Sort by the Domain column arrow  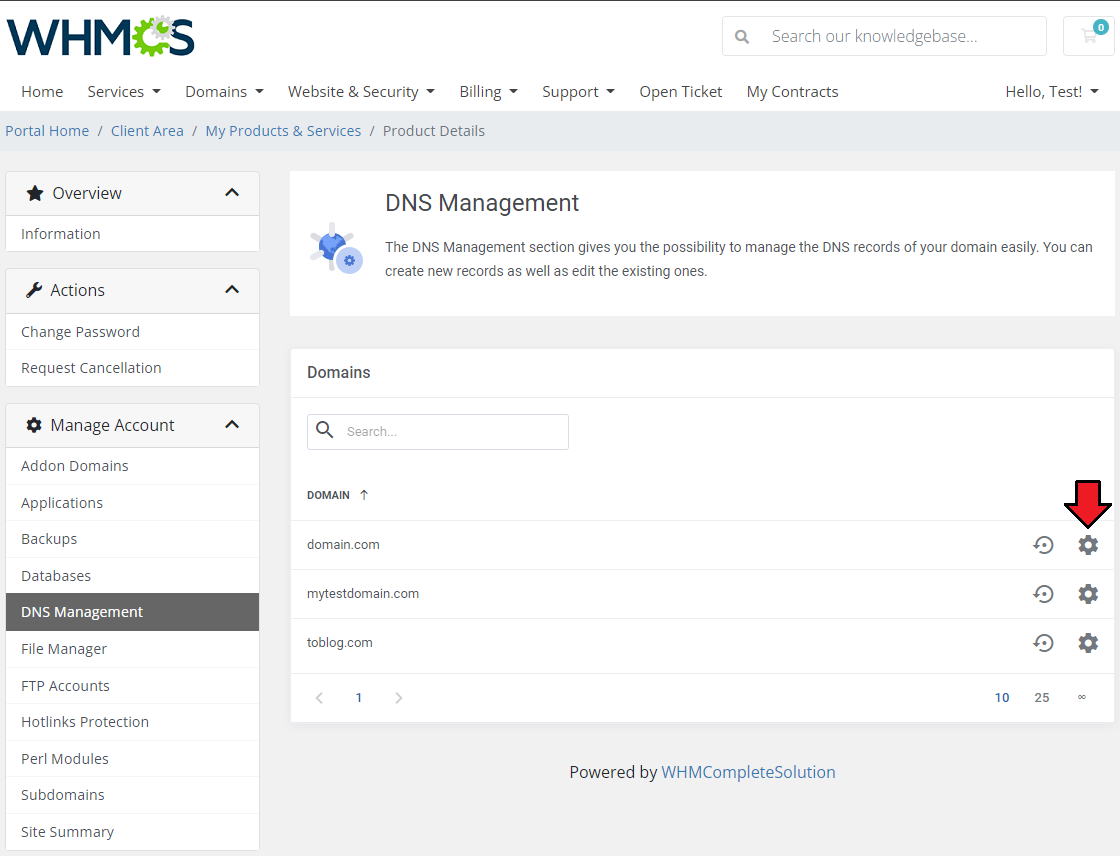(364, 494)
